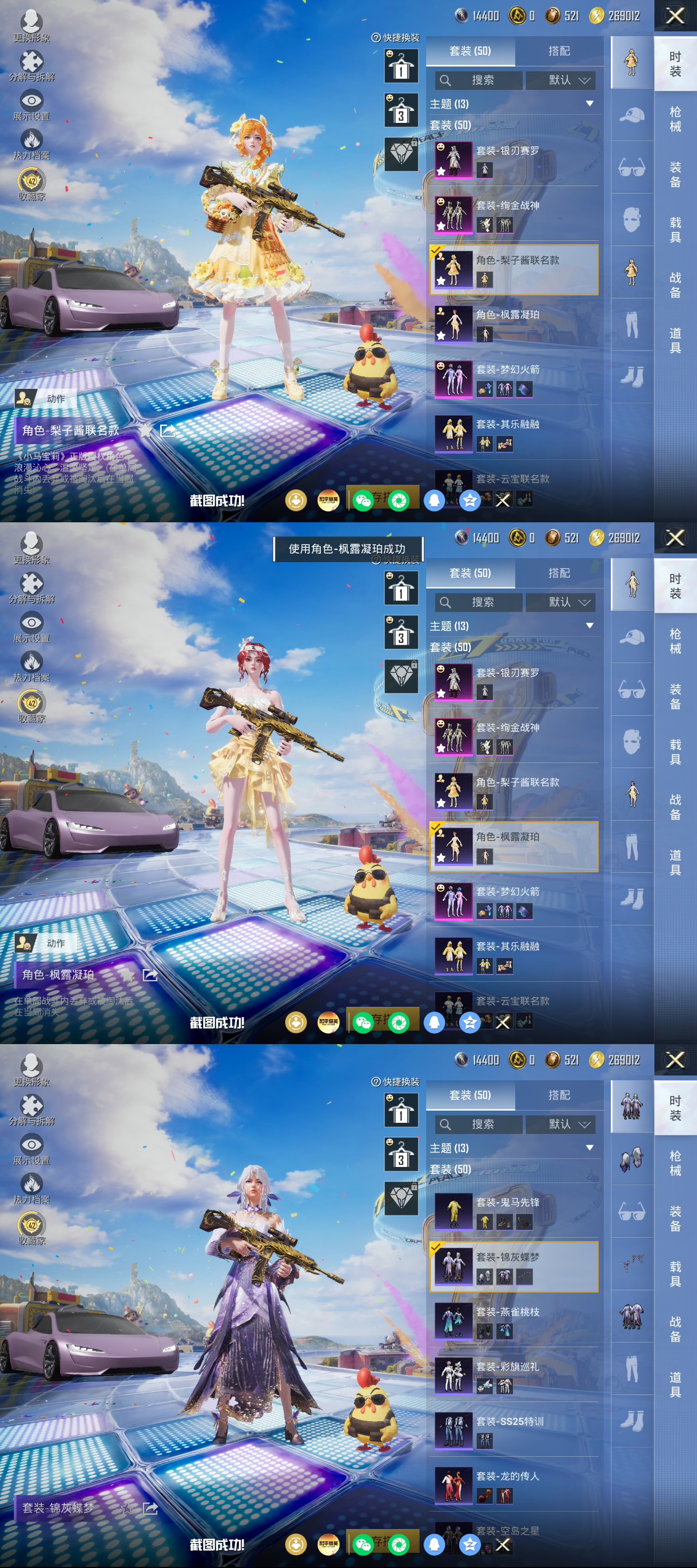697x1568 pixels.
Task: Pick the boots piece under 套装-鬼马先锋
Action: tap(504, 1222)
